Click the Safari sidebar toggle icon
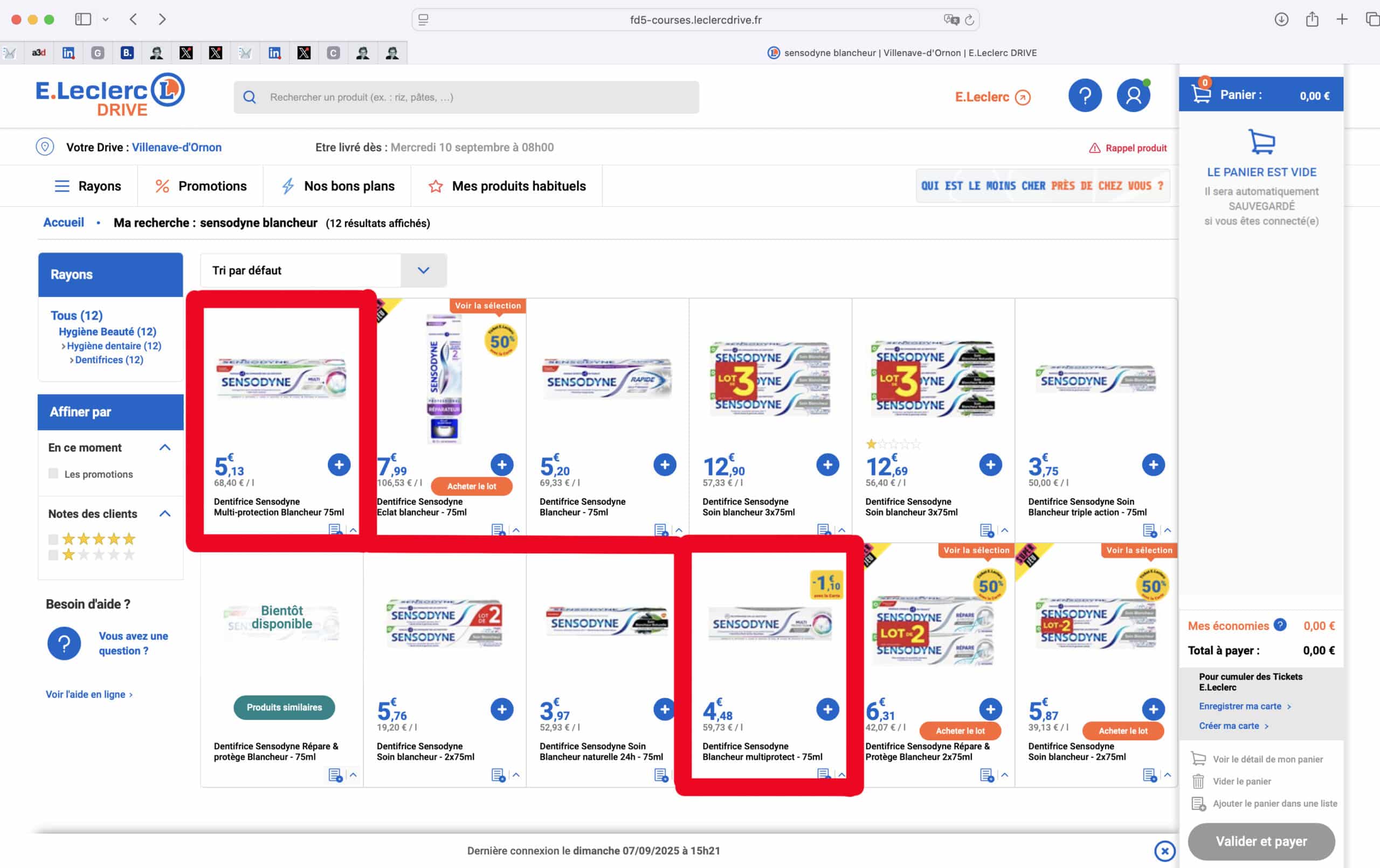 (83, 19)
